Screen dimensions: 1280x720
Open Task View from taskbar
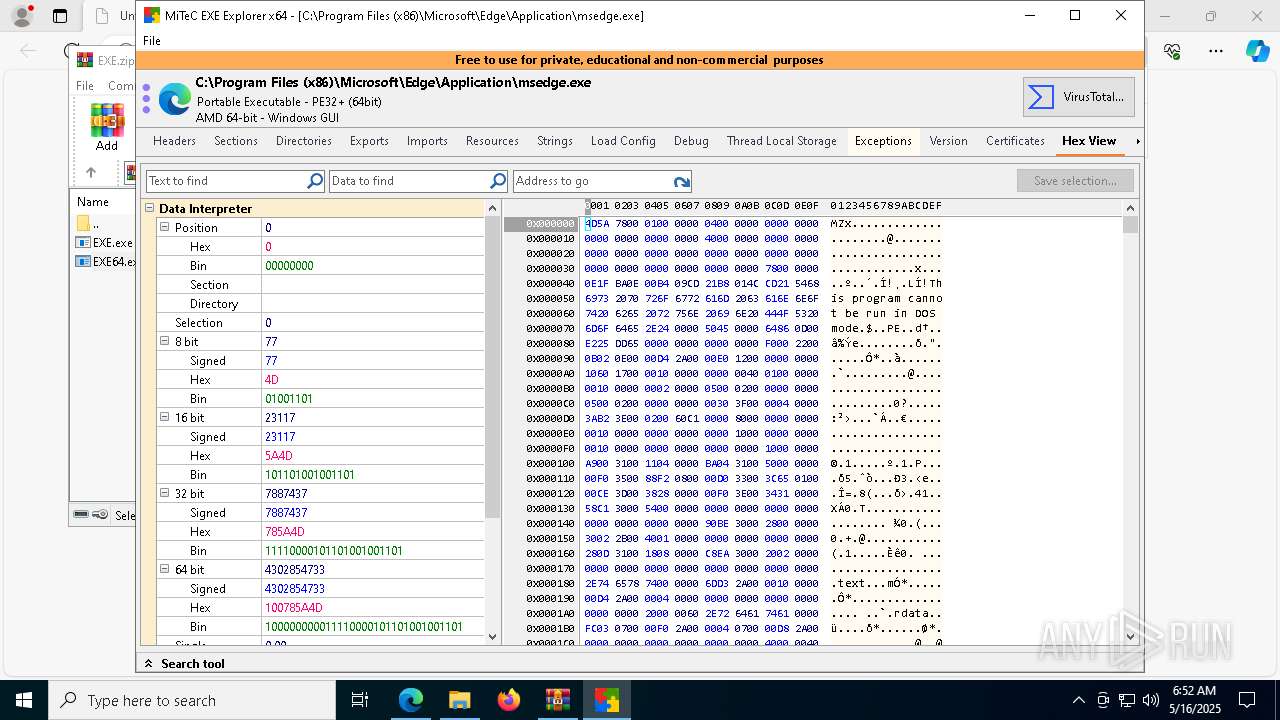pos(360,700)
